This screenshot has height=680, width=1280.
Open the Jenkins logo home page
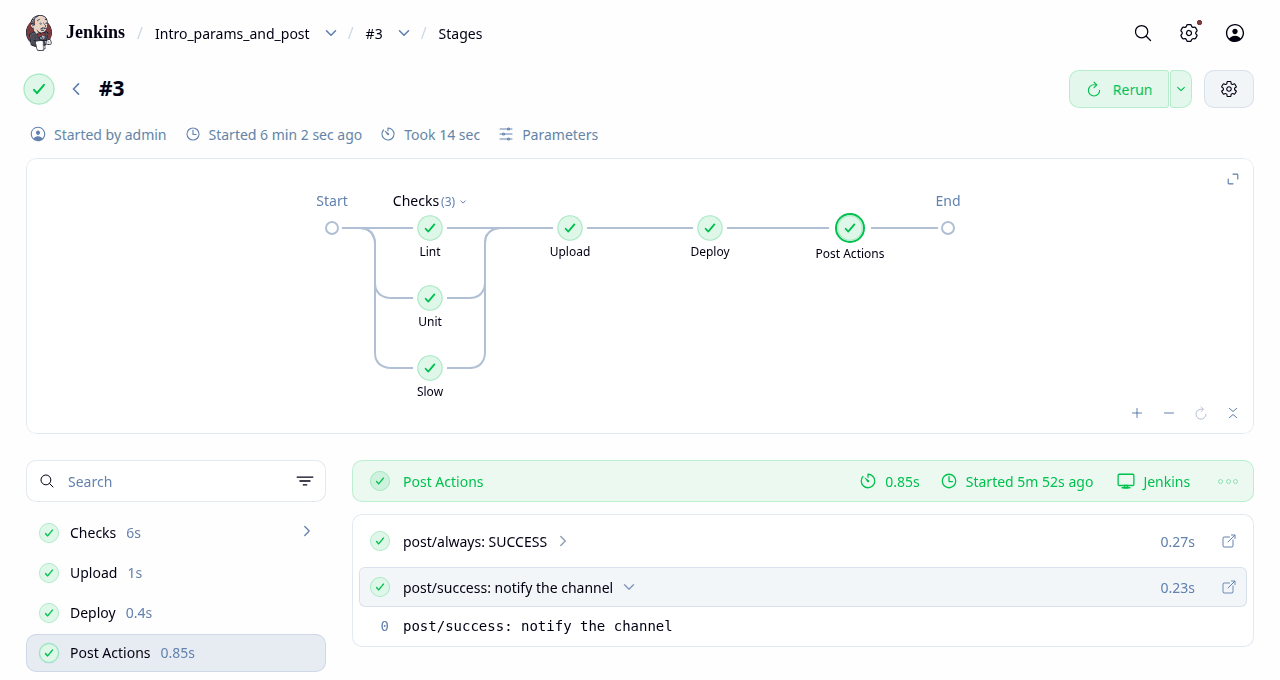tap(39, 33)
